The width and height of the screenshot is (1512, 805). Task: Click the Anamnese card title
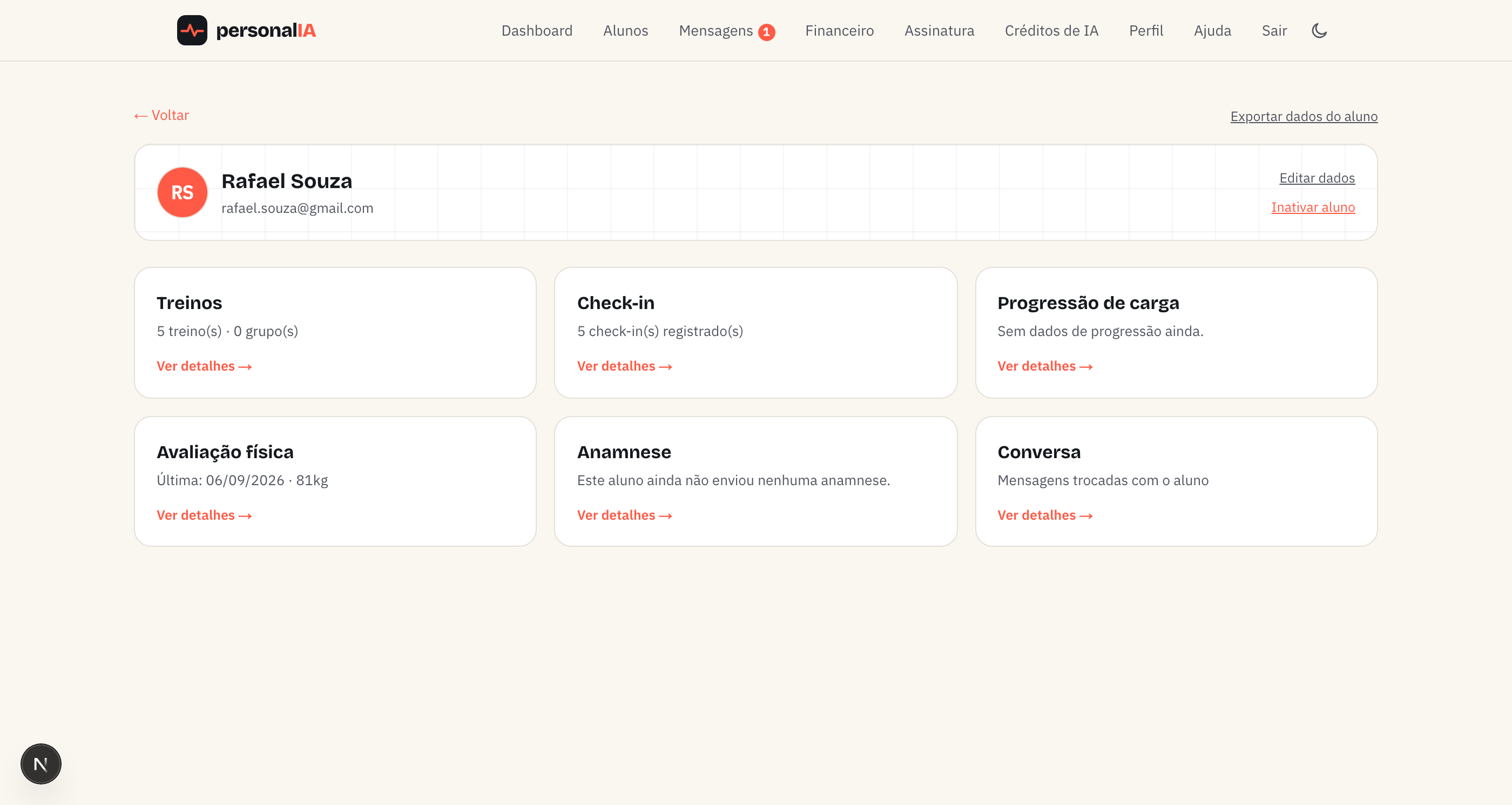pos(623,452)
